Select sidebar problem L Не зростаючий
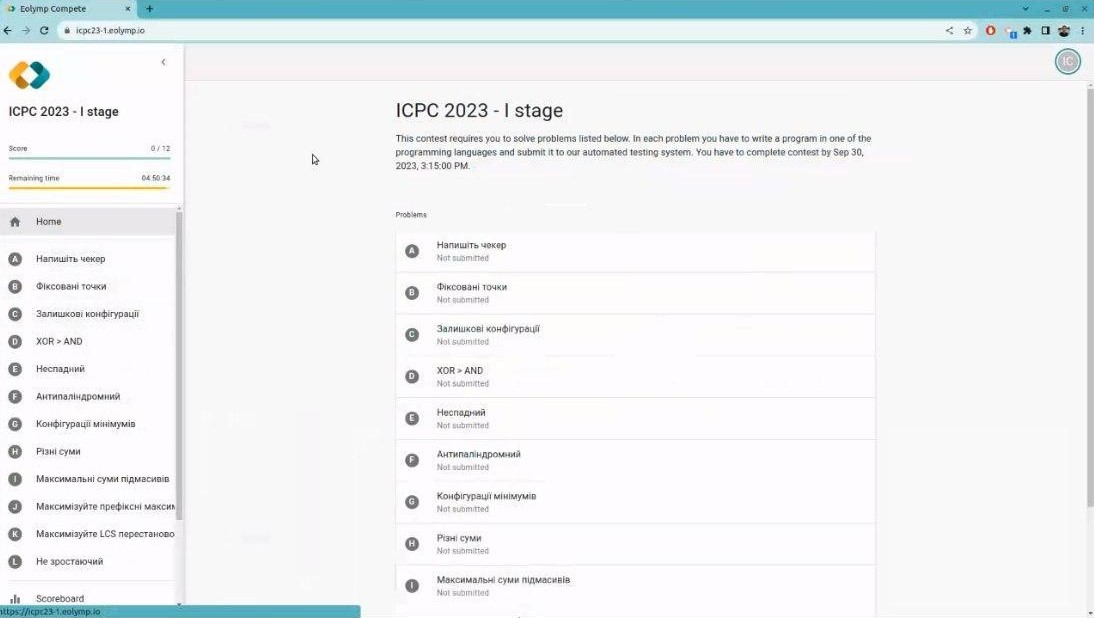1094x618 pixels. tap(88, 562)
